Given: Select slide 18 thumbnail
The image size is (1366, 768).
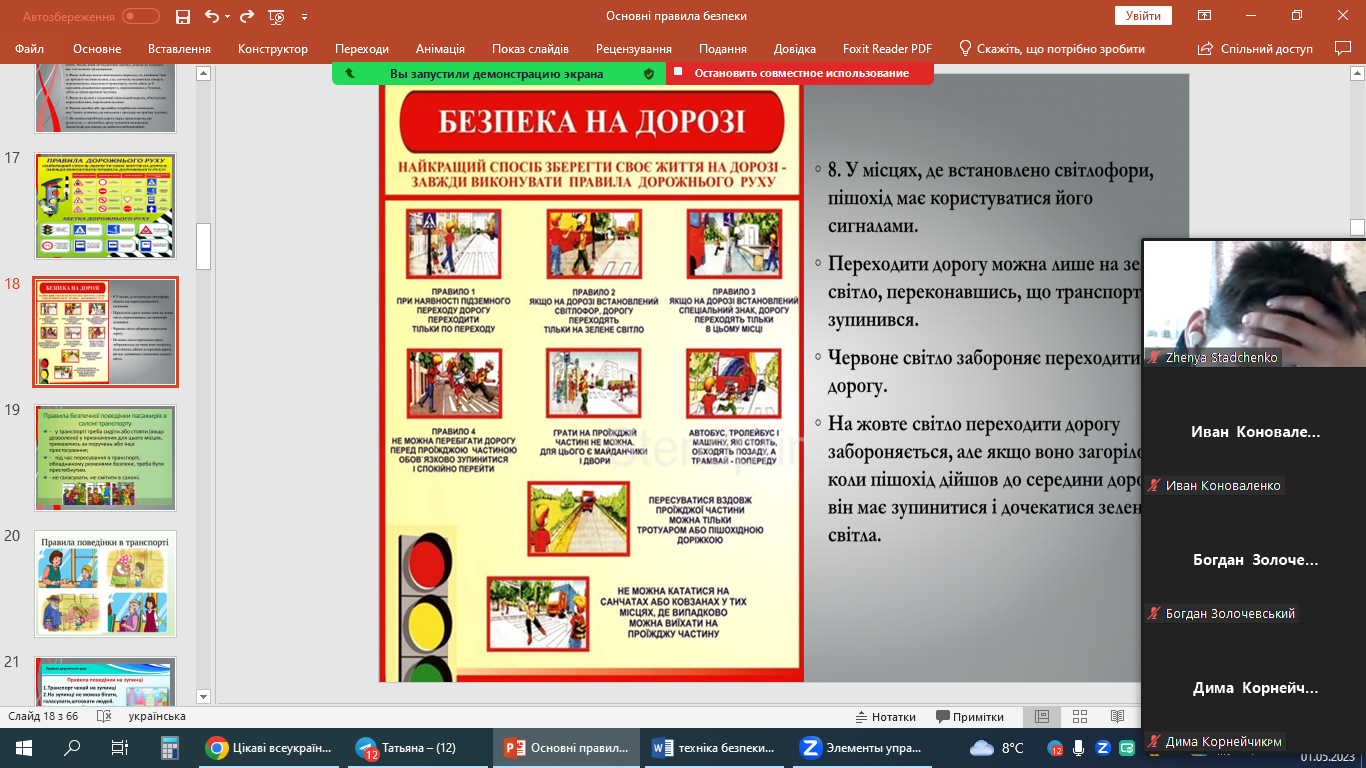Looking at the screenshot, I should point(106,332).
